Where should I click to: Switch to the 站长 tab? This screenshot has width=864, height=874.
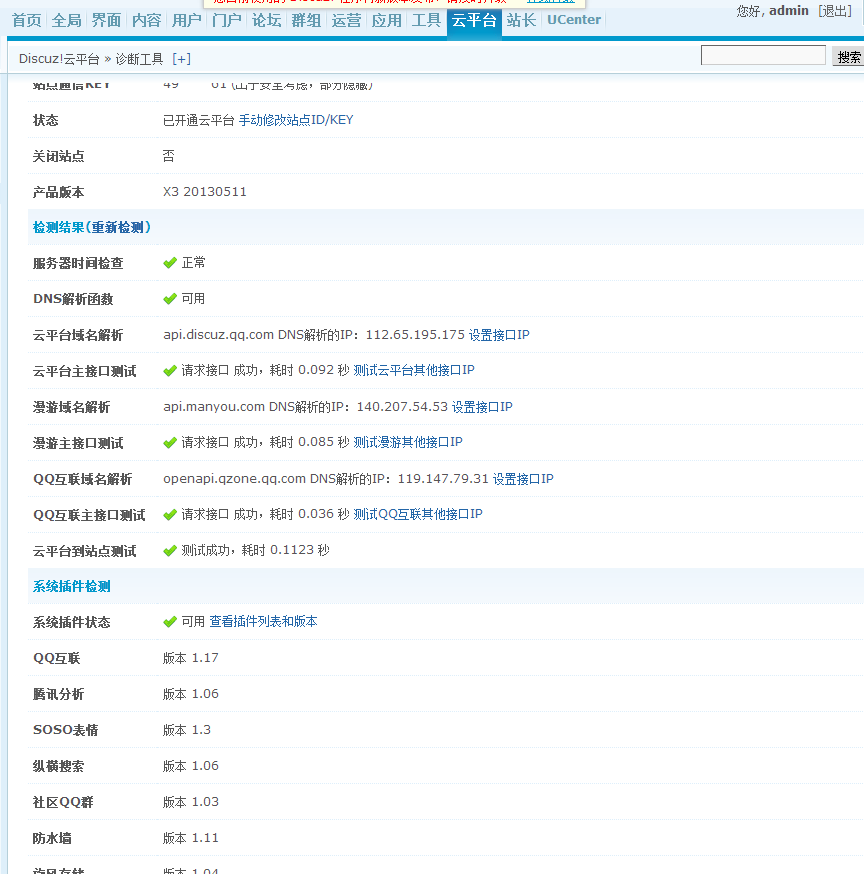521,21
